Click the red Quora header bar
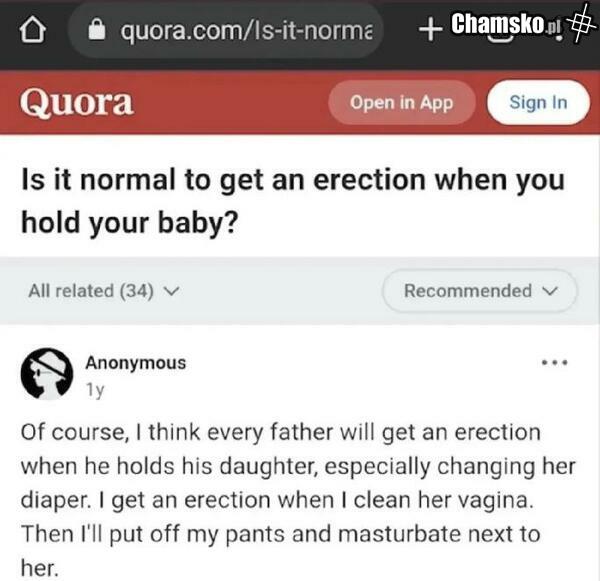 230,103
